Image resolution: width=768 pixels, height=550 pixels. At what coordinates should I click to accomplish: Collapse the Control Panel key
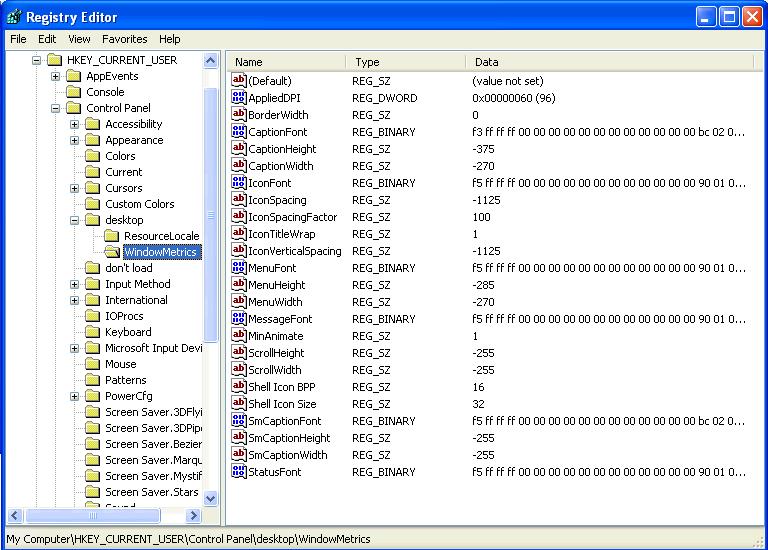pos(55,108)
